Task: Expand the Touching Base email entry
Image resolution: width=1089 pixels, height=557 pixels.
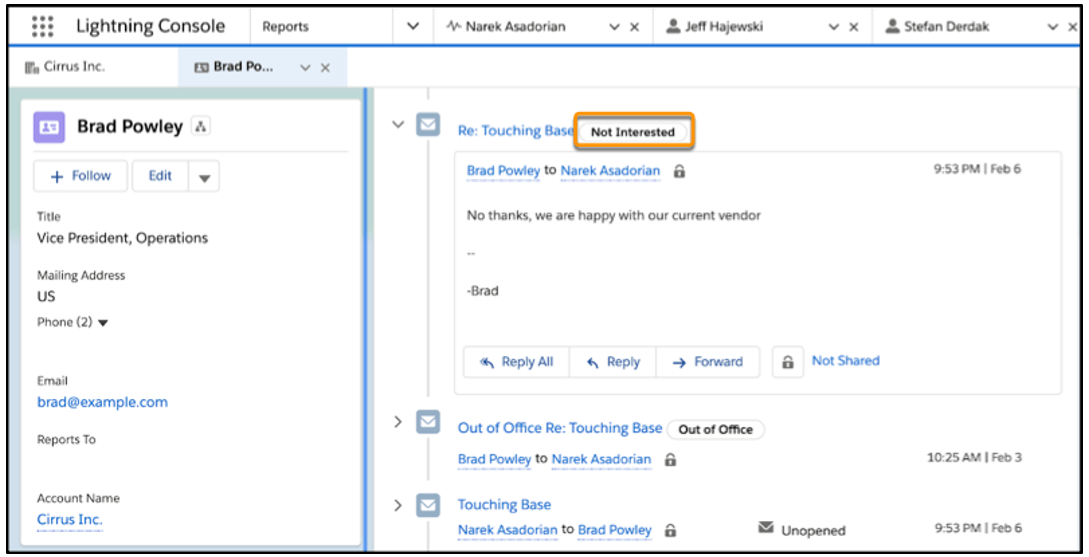Action: 398,505
